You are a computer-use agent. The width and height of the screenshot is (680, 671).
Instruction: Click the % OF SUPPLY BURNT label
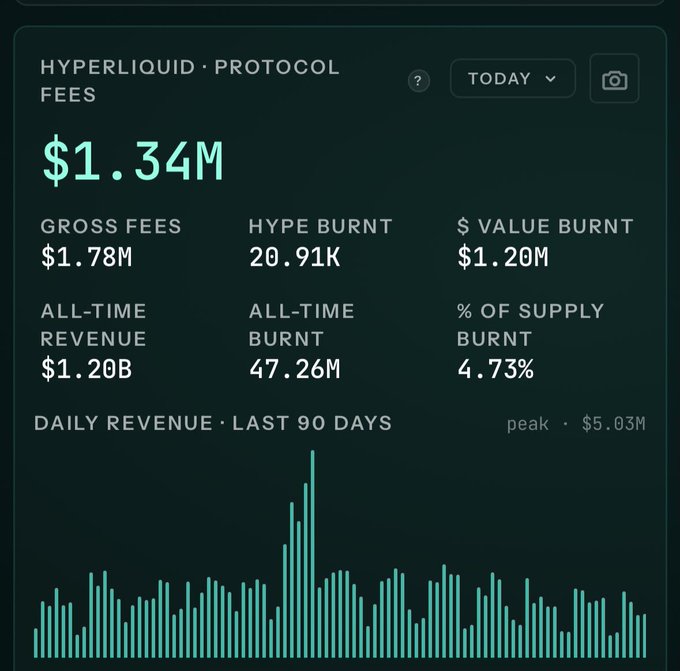(530, 325)
